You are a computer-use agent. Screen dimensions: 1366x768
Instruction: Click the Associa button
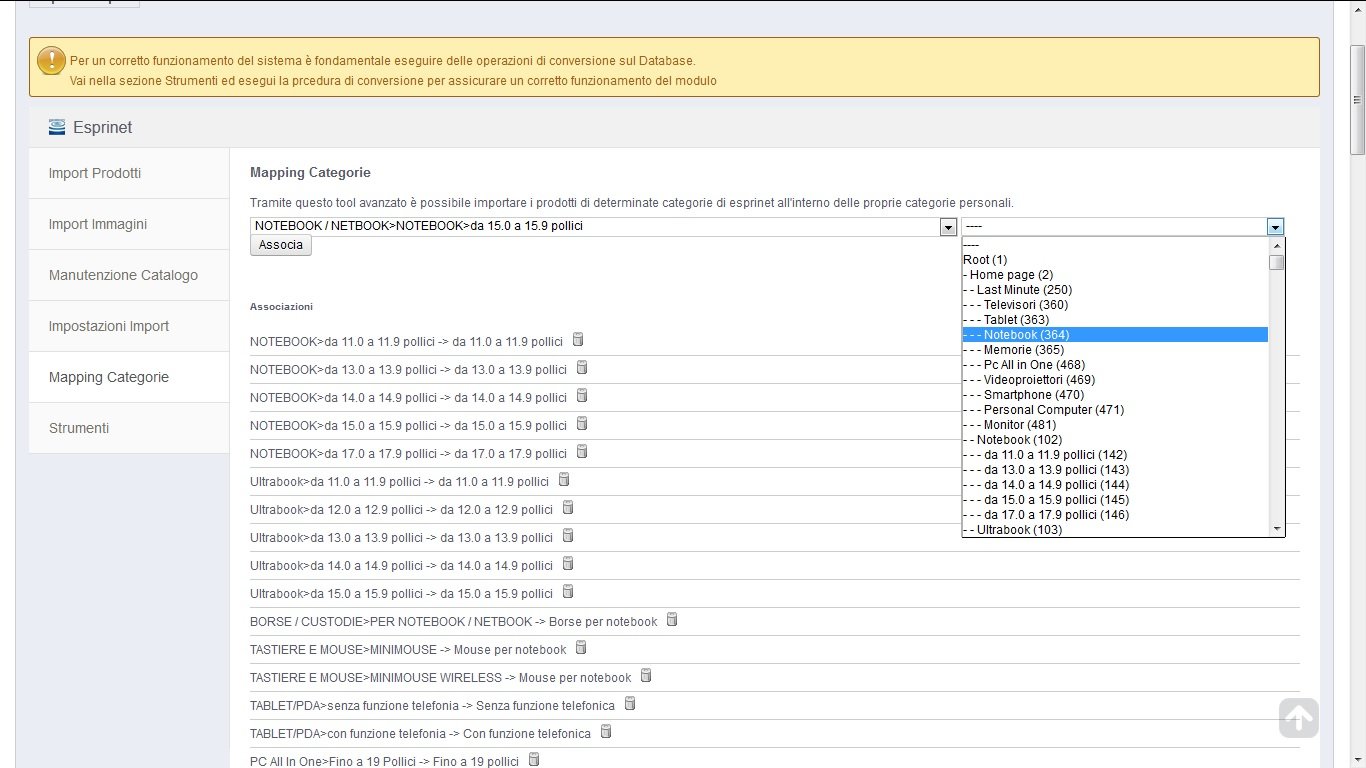coord(281,245)
